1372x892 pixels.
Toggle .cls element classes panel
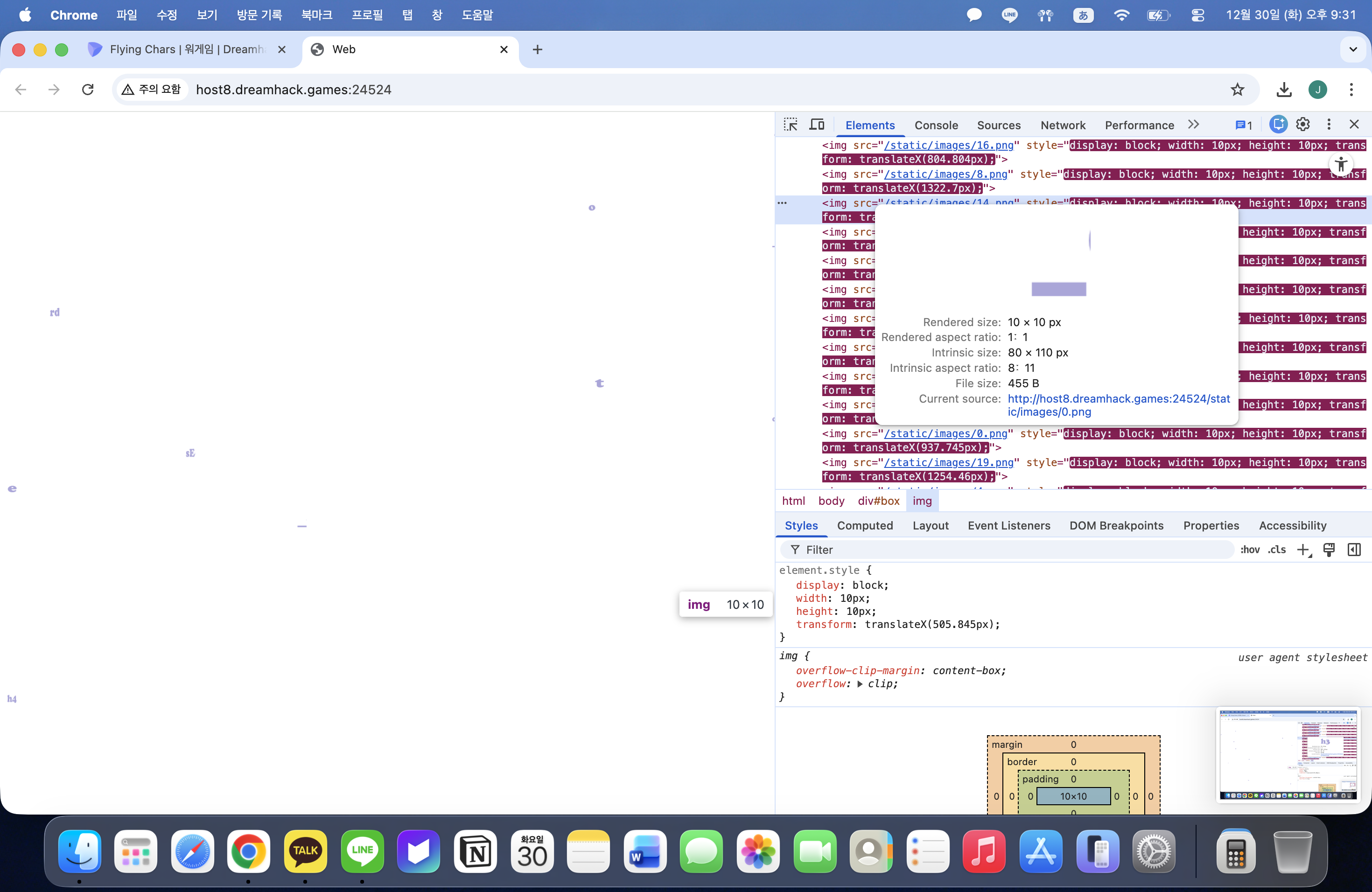(1277, 550)
